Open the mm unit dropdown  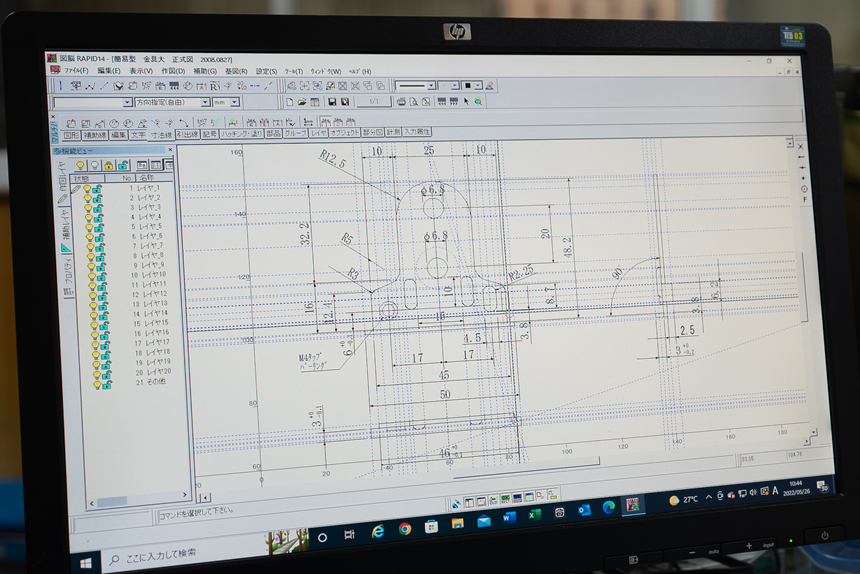235,102
